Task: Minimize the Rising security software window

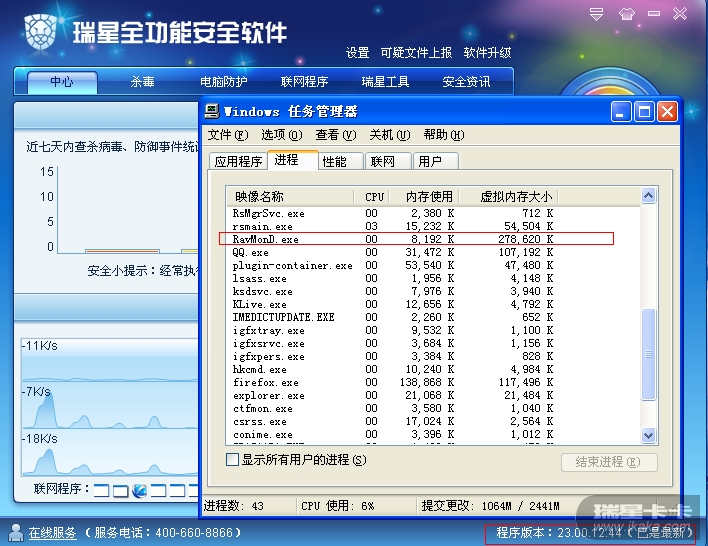Action: (x=654, y=14)
